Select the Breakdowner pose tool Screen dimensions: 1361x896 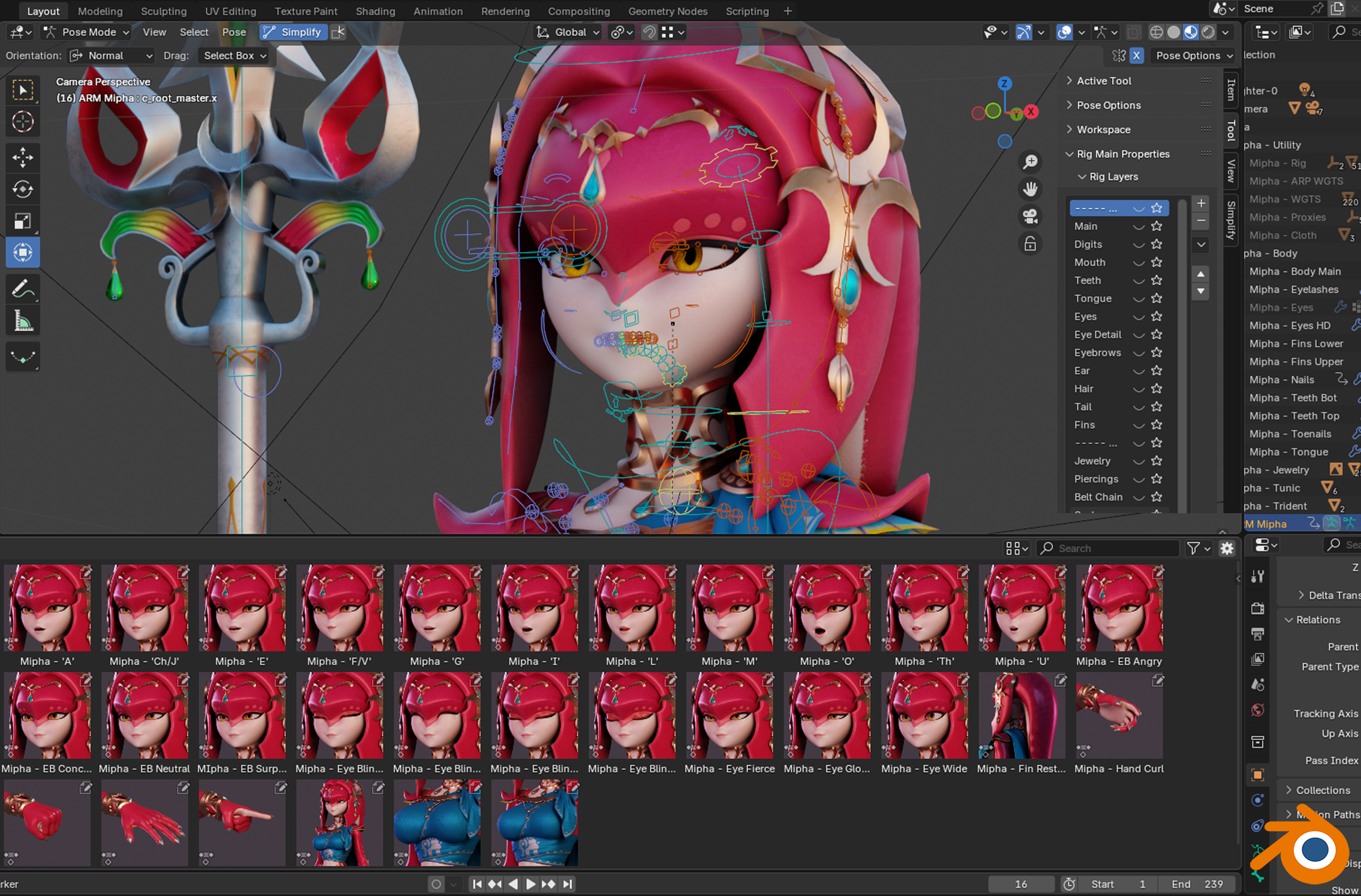tap(23, 357)
